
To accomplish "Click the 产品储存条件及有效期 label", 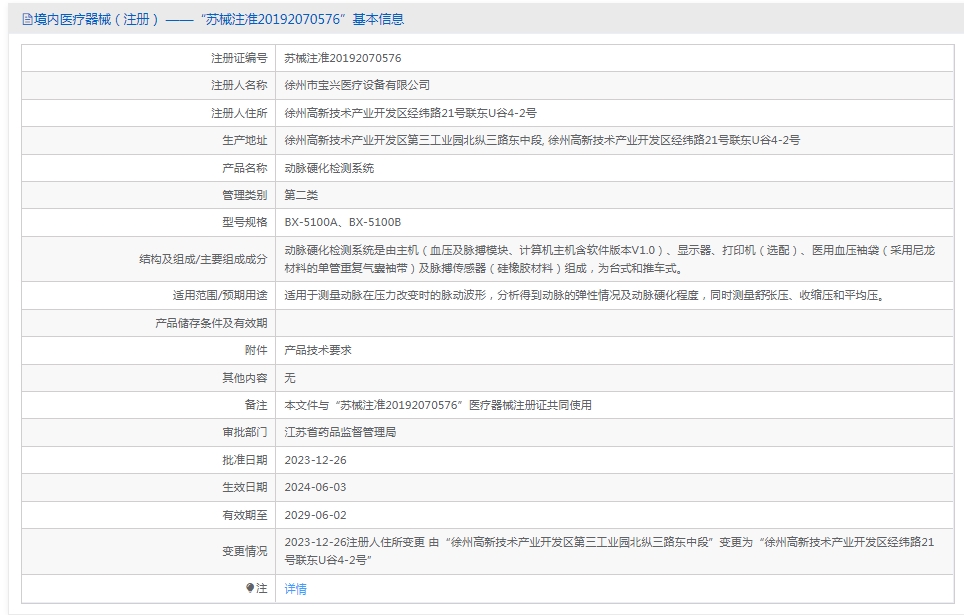I will point(211,323).
